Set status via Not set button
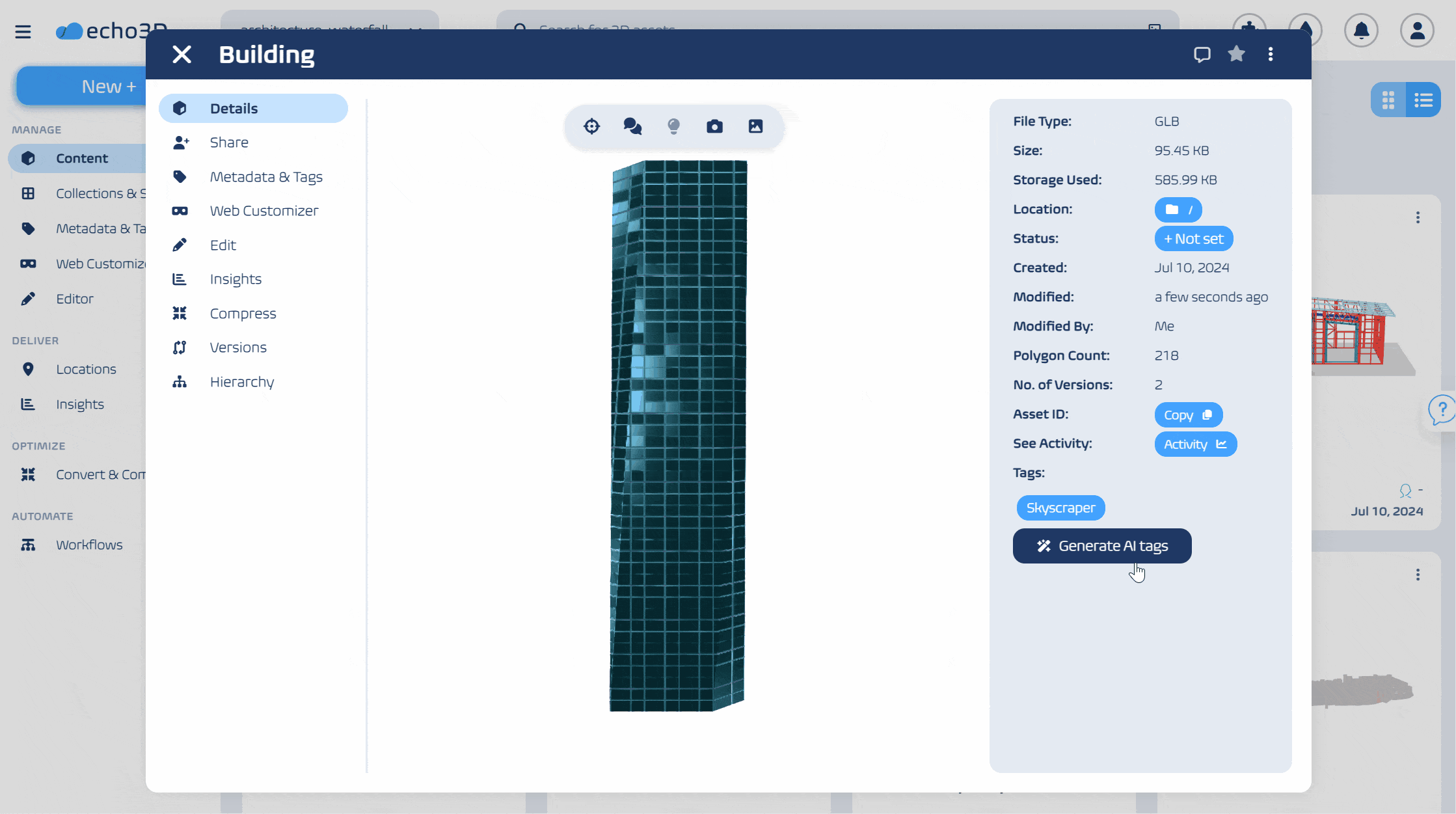1456x814 pixels. pyautogui.click(x=1194, y=239)
